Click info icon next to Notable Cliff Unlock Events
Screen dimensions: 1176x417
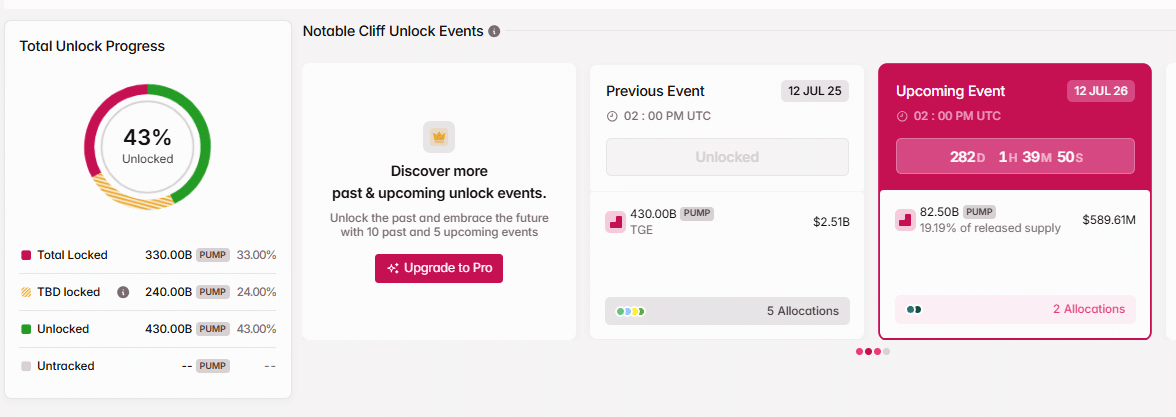(x=494, y=31)
